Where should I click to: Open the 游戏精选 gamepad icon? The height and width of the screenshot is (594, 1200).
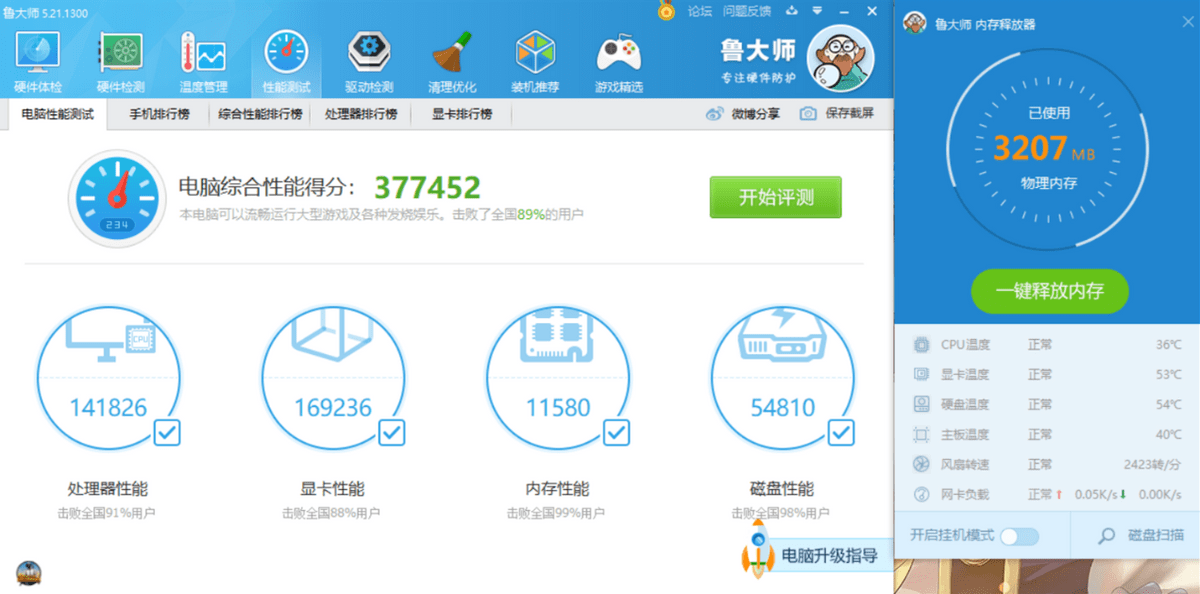tap(619, 51)
